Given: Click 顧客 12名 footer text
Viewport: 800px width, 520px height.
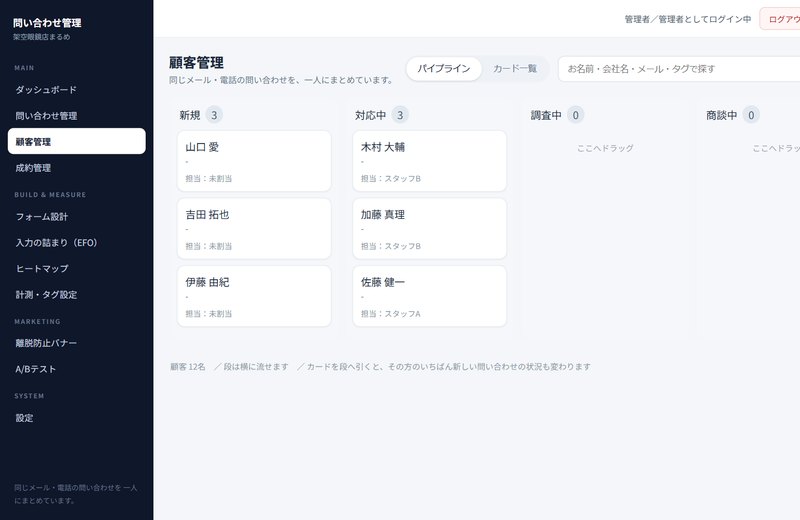Looking at the screenshot, I should tap(188, 366).
